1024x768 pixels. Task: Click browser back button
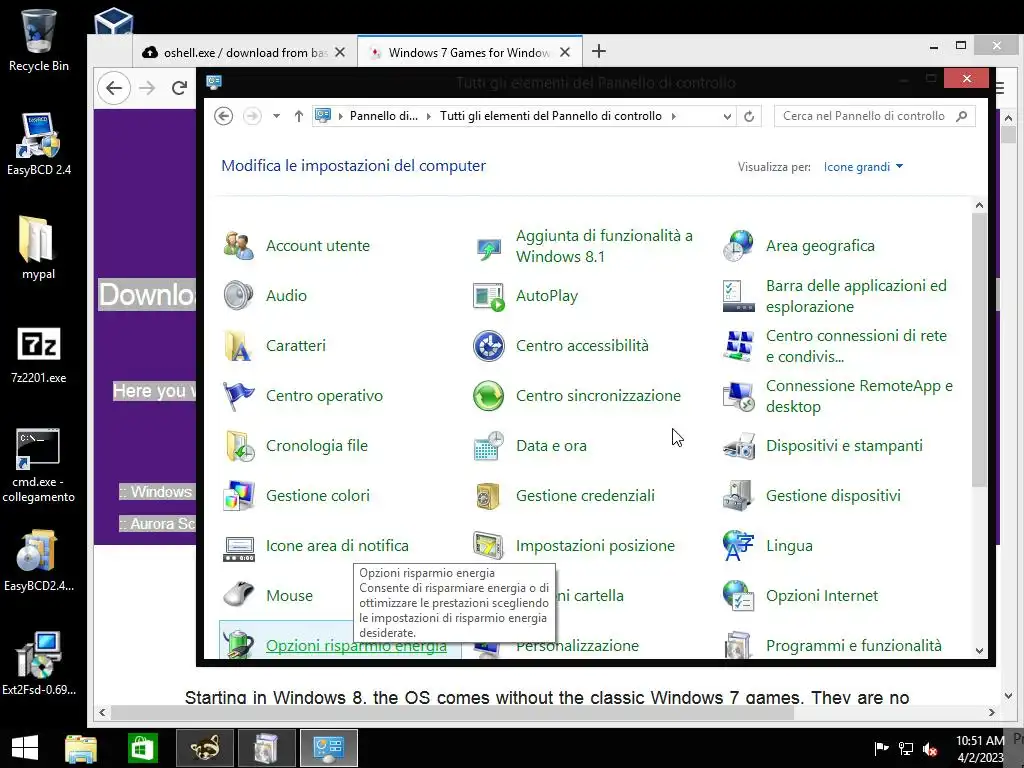tap(114, 88)
